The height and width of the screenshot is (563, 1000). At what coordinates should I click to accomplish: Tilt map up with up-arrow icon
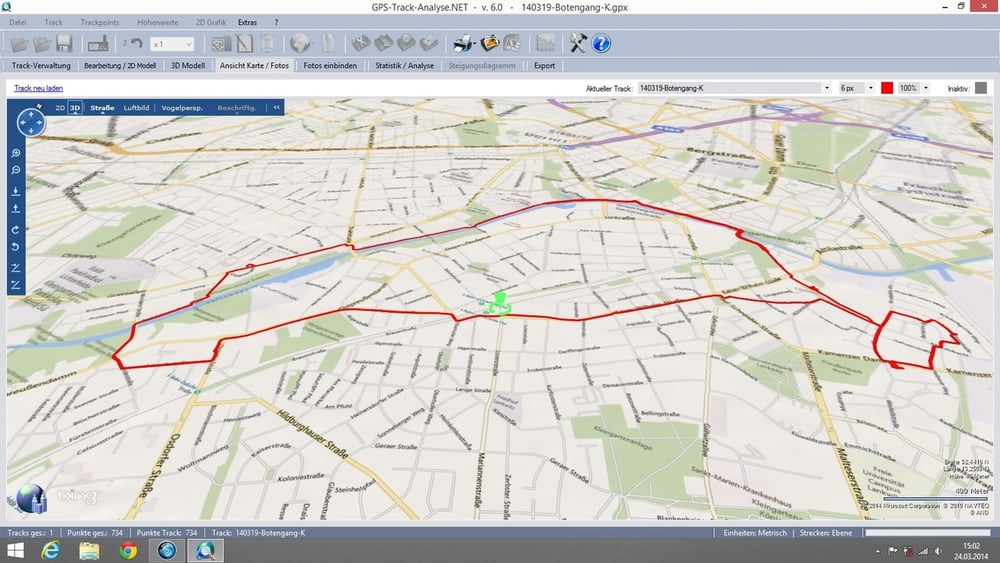(x=16, y=208)
